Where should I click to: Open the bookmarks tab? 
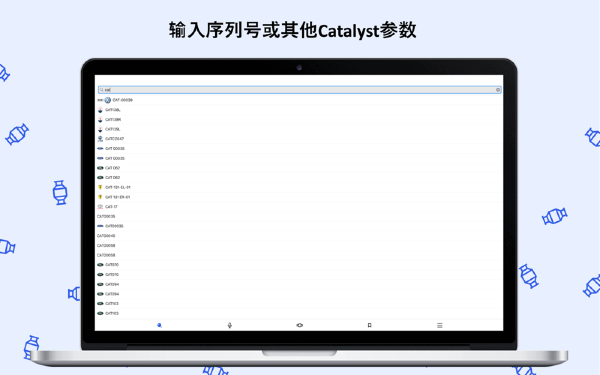[x=370, y=325]
